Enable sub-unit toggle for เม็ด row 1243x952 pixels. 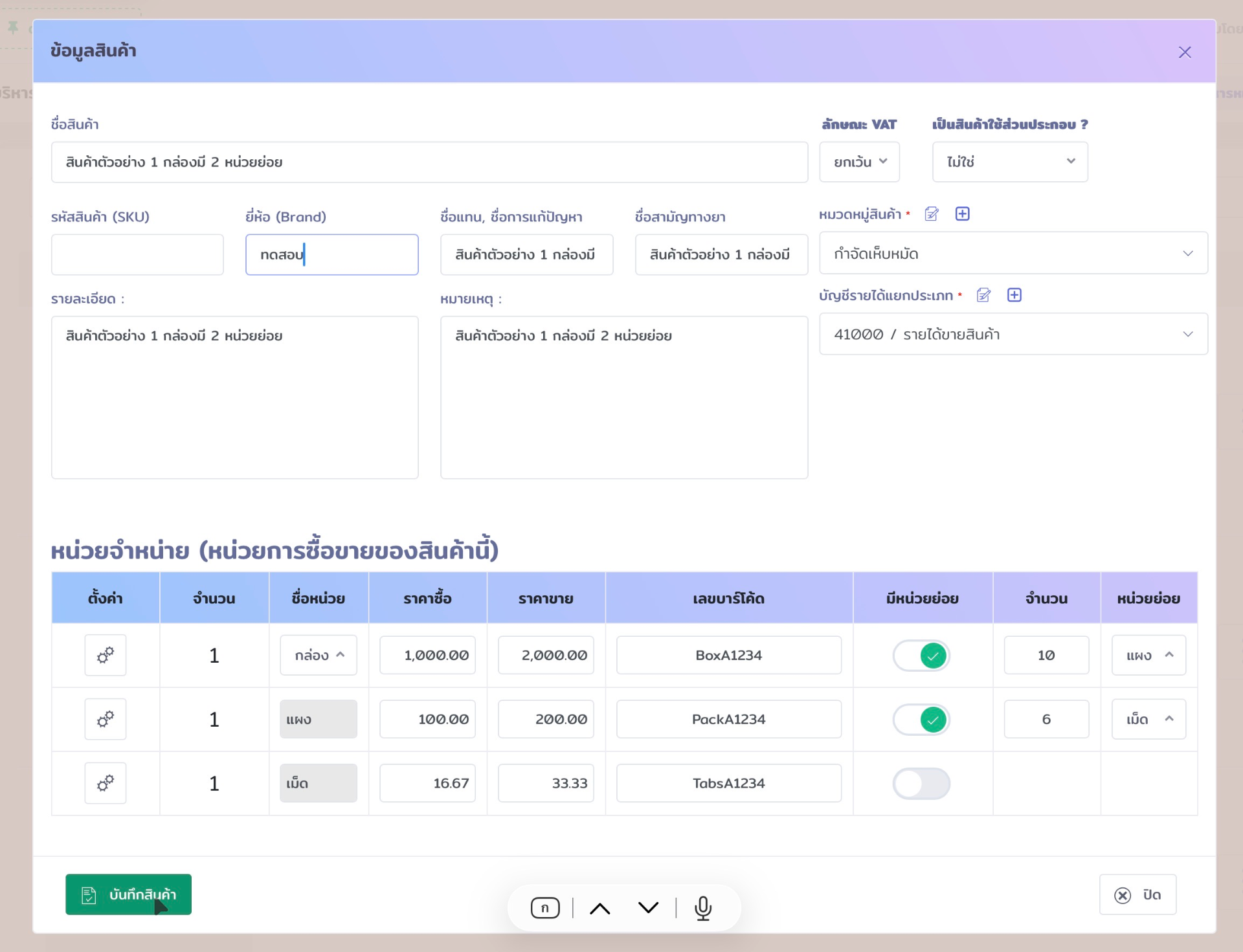[x=921, y=784]
